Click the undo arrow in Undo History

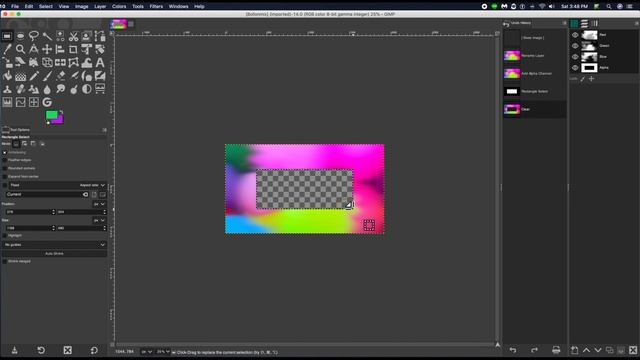click(513, 350)
